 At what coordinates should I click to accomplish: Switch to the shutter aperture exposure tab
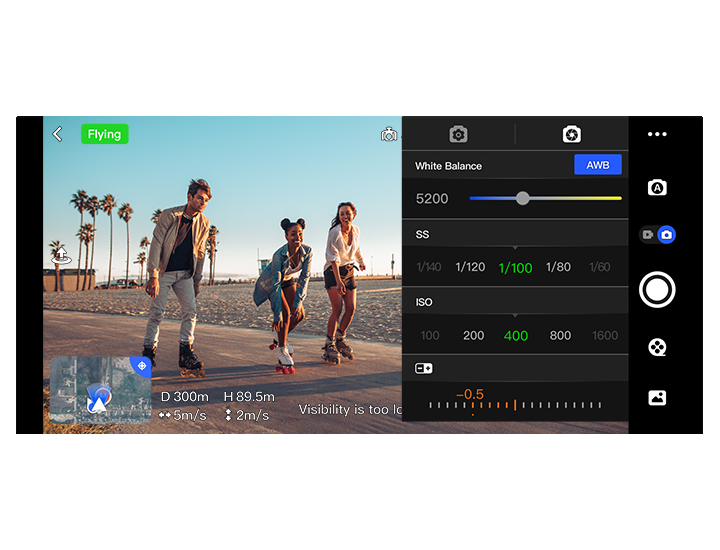tap(571, 134)
